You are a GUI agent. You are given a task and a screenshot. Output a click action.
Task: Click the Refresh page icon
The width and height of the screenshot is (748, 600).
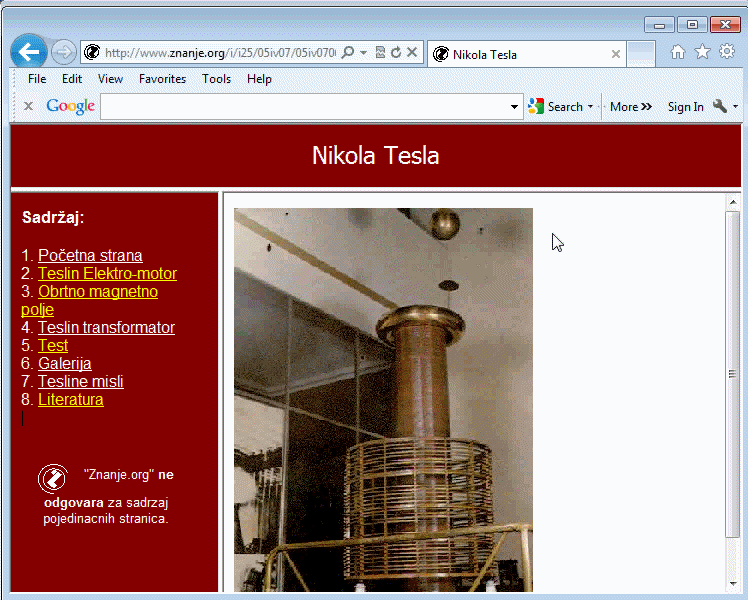[396, 53]
